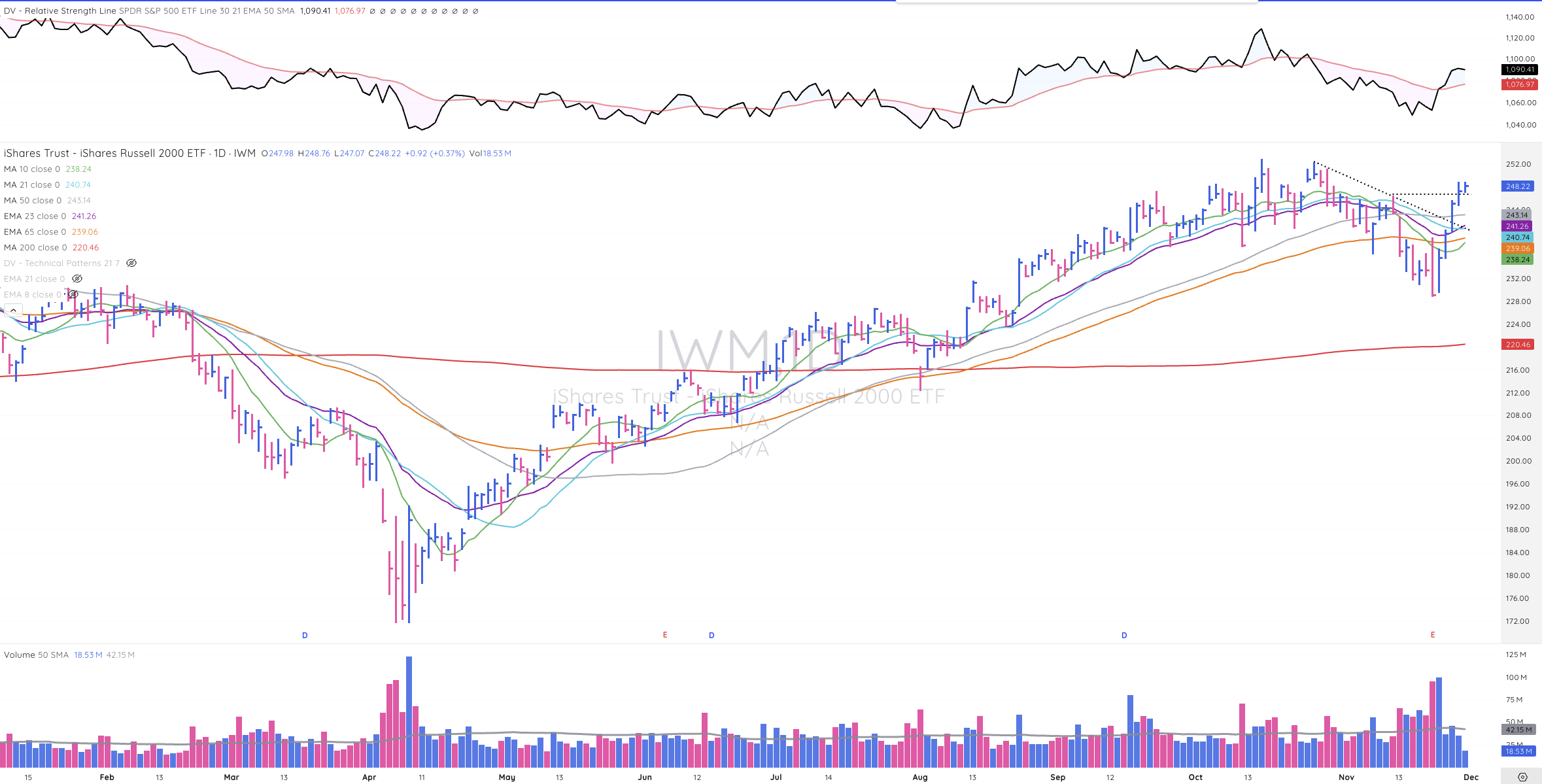Click the June earnings 'E' marker
1542x784 pixels.
tap(665, 635)
